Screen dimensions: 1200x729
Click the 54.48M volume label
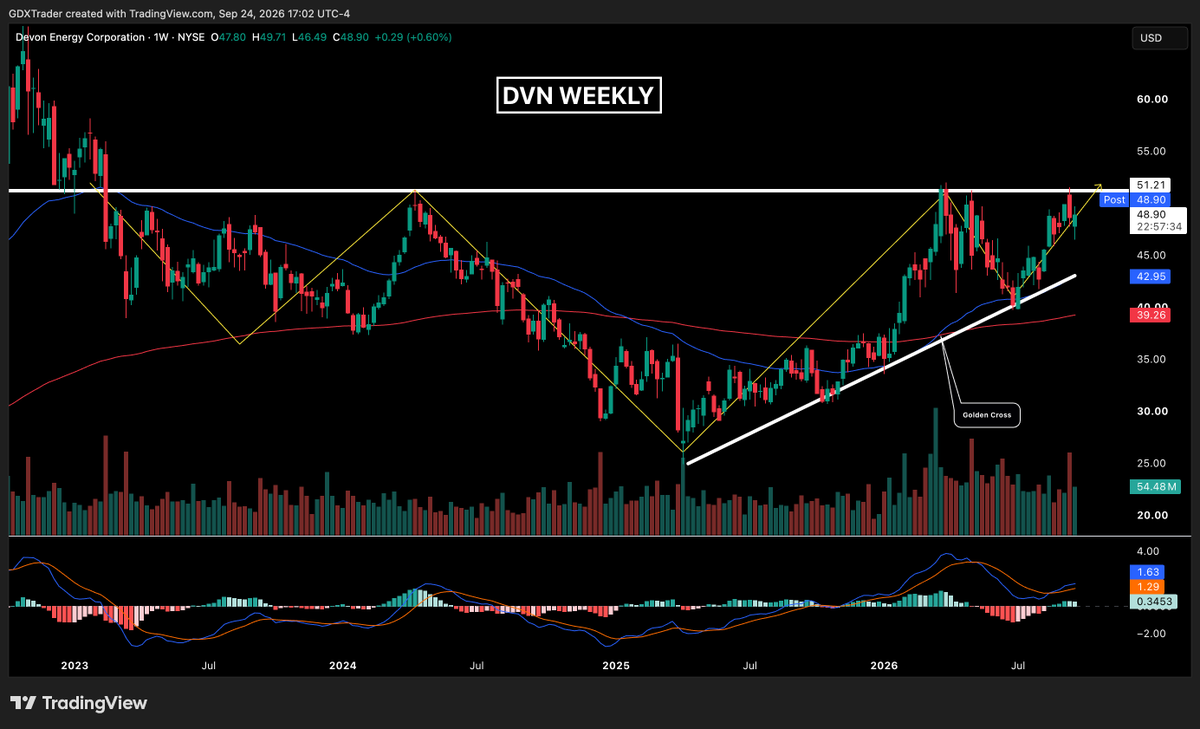point(1154,486)
